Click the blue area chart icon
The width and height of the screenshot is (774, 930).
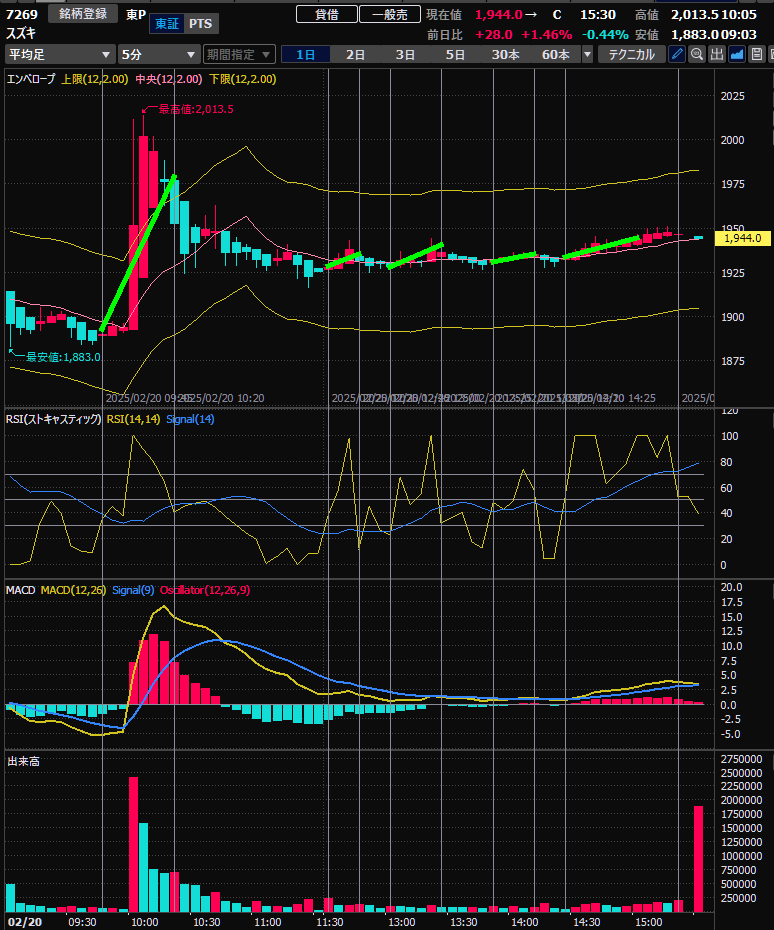pos(737,54)
